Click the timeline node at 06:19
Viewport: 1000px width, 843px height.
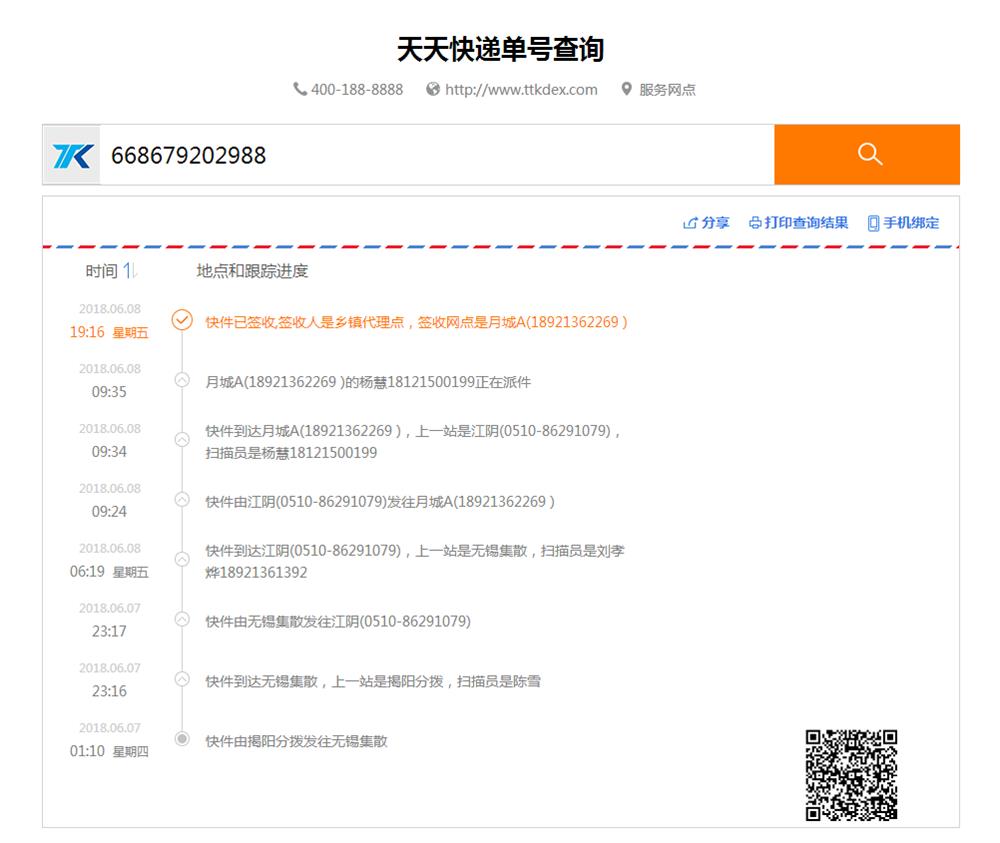(x=182, y=559)
